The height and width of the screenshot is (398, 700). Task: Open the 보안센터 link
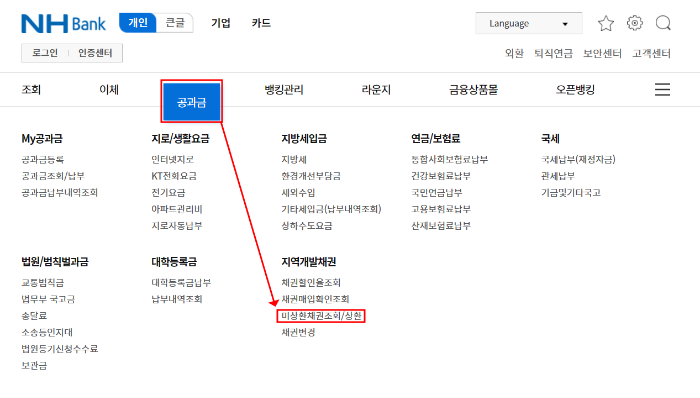602,54
